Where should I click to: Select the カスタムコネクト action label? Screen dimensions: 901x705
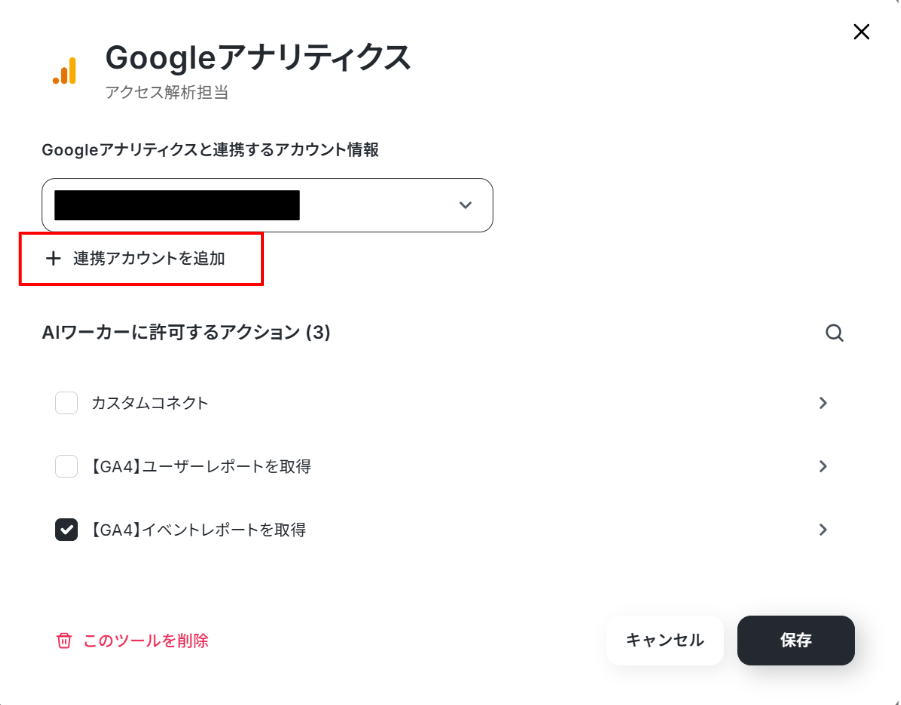149,403
